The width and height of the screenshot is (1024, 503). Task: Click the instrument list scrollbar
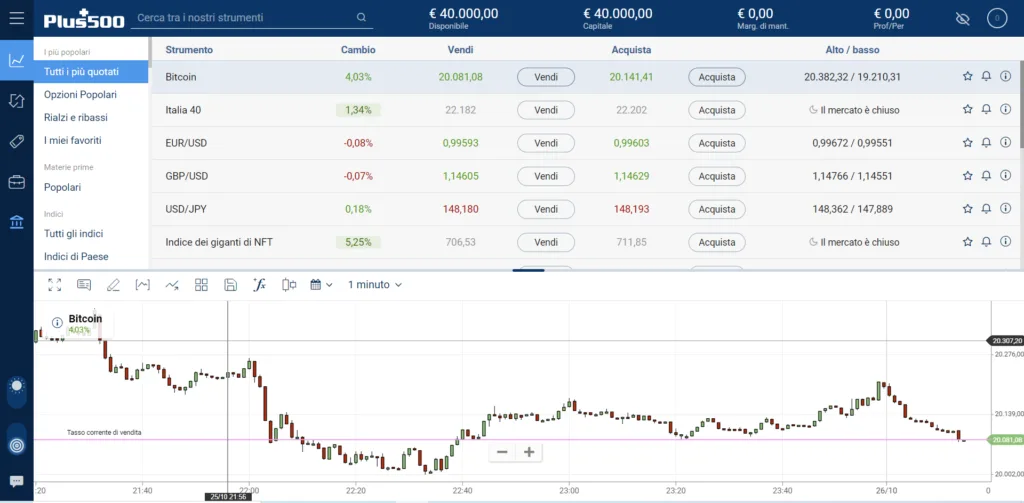pyautogui.click(x=1021, y=103)
